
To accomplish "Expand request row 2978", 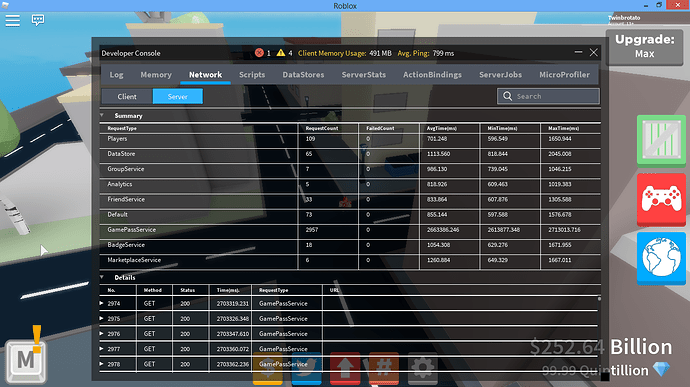I will [x=102, y=364].
